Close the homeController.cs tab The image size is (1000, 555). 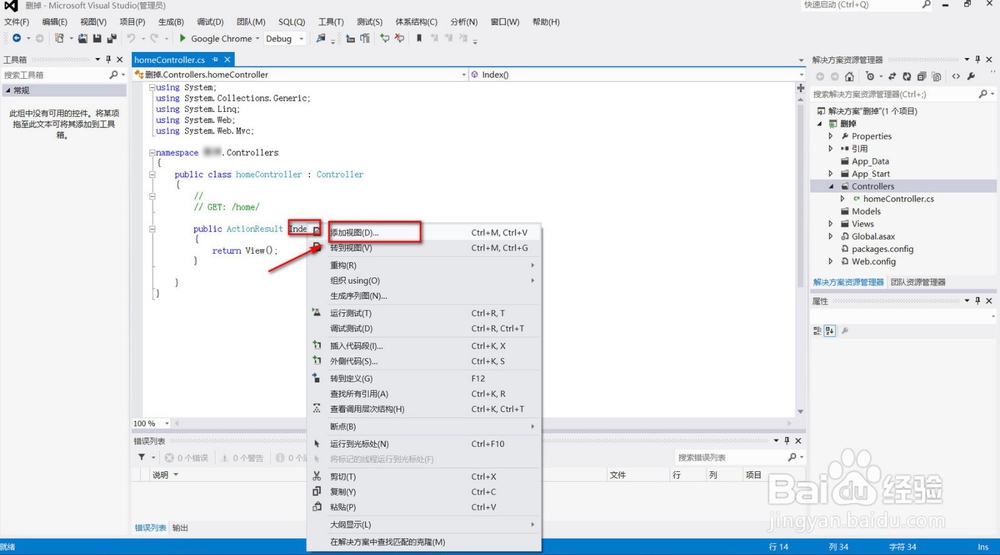pyautogui.click(x=227, y=59)
